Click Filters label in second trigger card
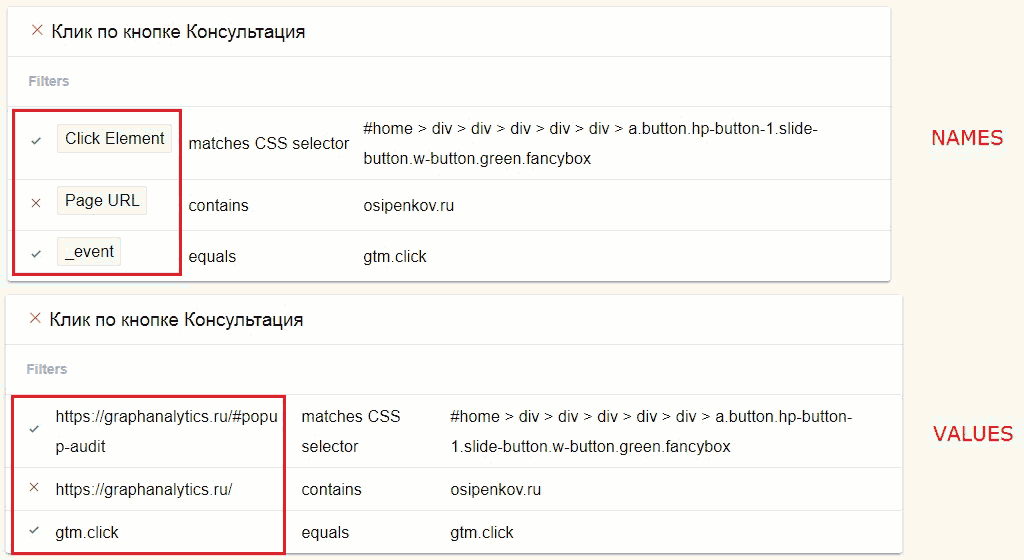 (x=46, y=369)
